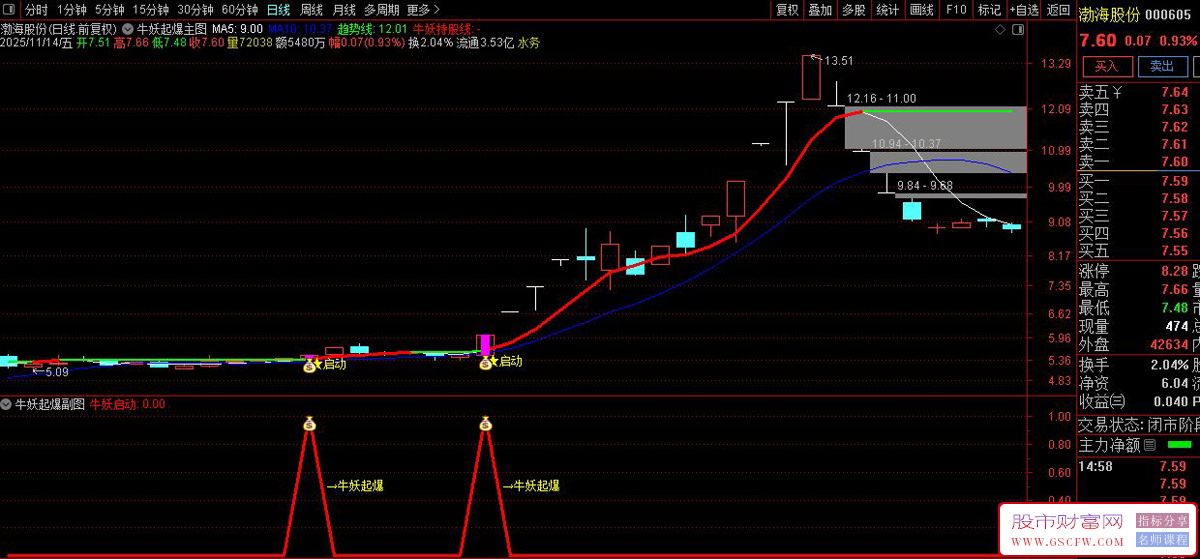The width and height of the screenshot is (1200, 559).
Task: Switch to 30分钟 period
Action: [x=195, y=9]
